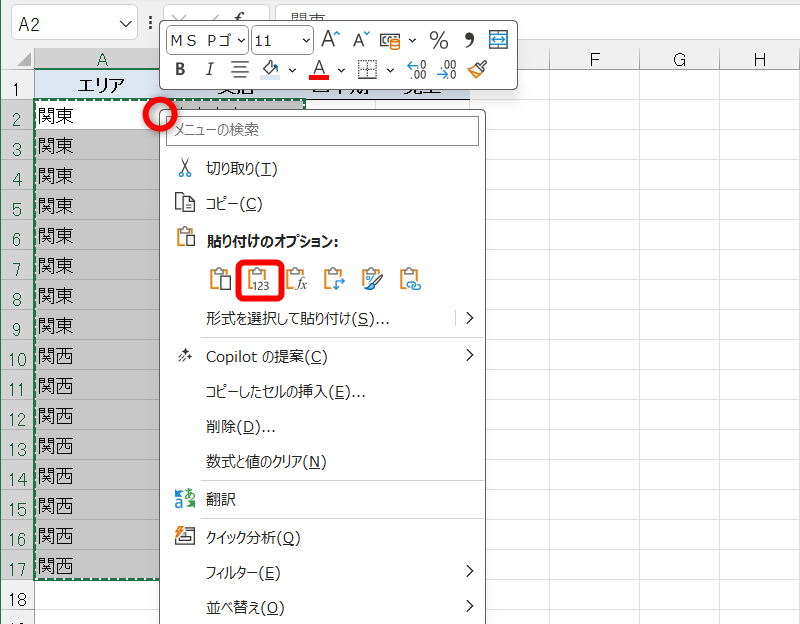The image size is (800, 624).
Task: Open Copilot suggestions submenu
Action: point(322,356)
